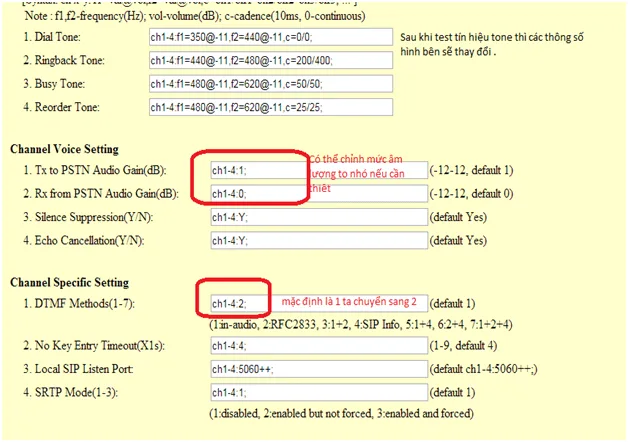Click the Local SIP Listen Port field
Image resolution: width=628 pixels, height=442 pixels.
[319, 369]
